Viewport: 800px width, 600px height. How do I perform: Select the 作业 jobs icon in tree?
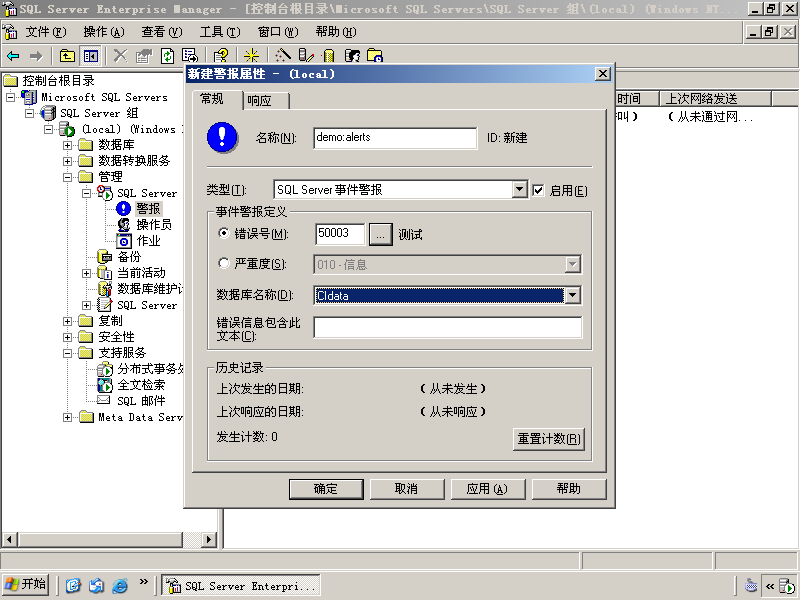pyautogui.click(x=124, y=241)
